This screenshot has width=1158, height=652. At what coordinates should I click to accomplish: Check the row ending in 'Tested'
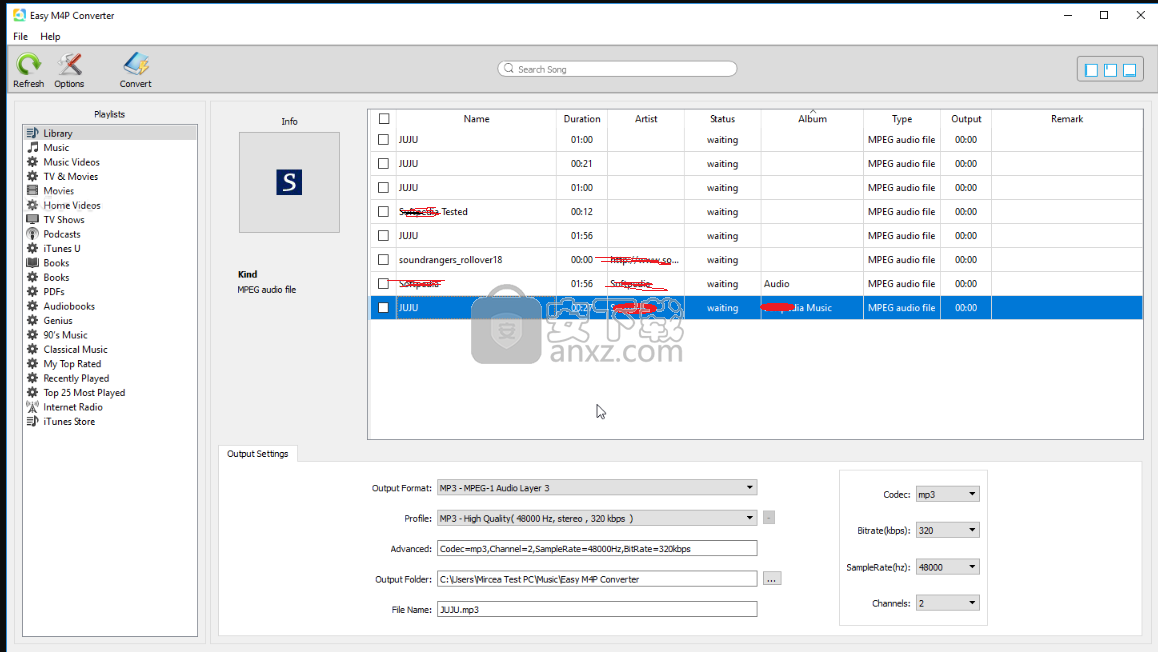pos(383,212)
